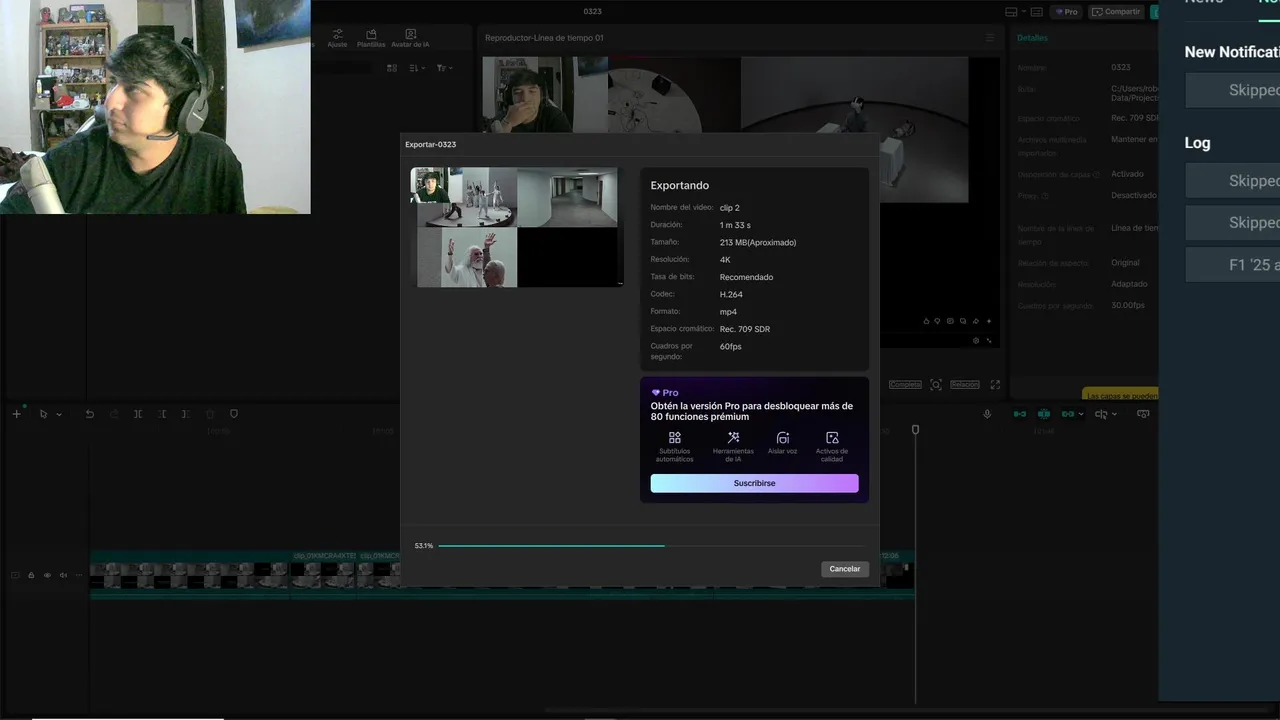
Task: Switch media panel to grid view
Action: point(392,68)
